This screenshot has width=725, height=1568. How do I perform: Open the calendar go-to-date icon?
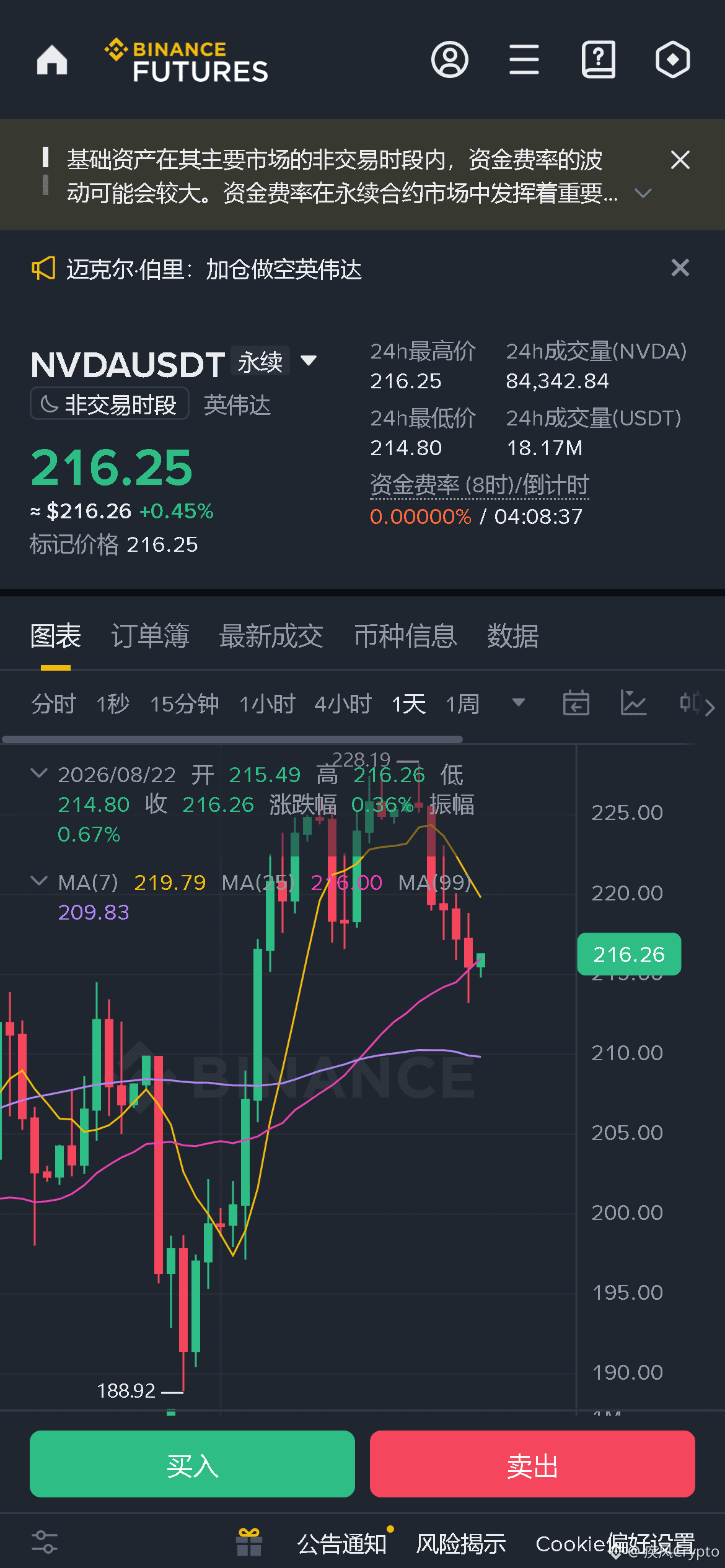[x=576, y=703]
